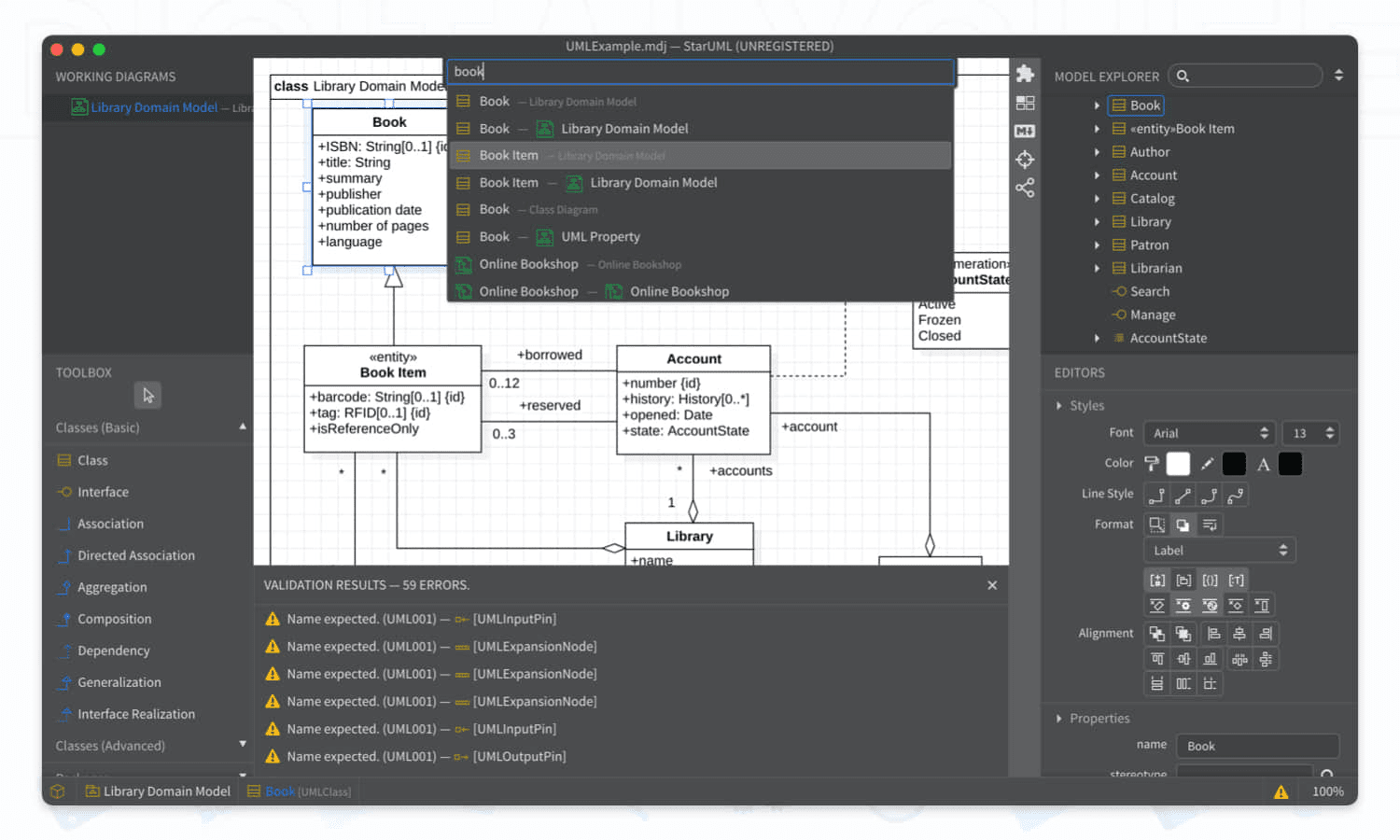Collapse the Properties section in Editors
The width and height of the screenshot is (1400, 840).
(x=1059, y=719)
